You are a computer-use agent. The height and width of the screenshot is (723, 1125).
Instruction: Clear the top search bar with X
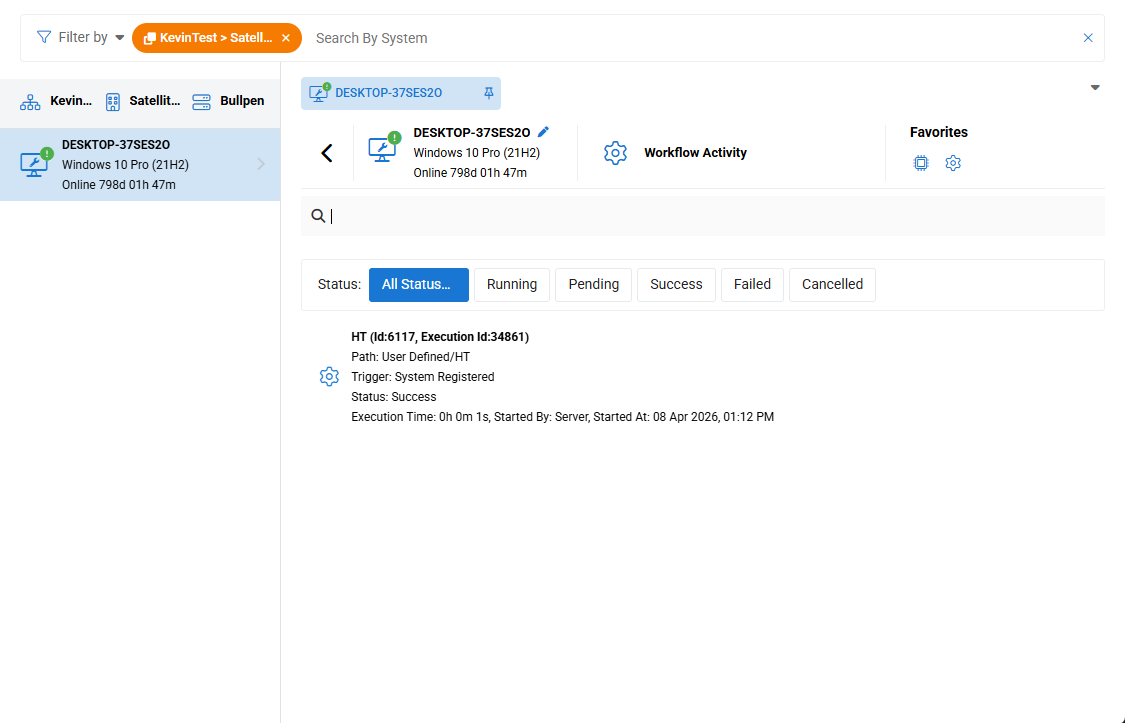tap(1088, 38)
